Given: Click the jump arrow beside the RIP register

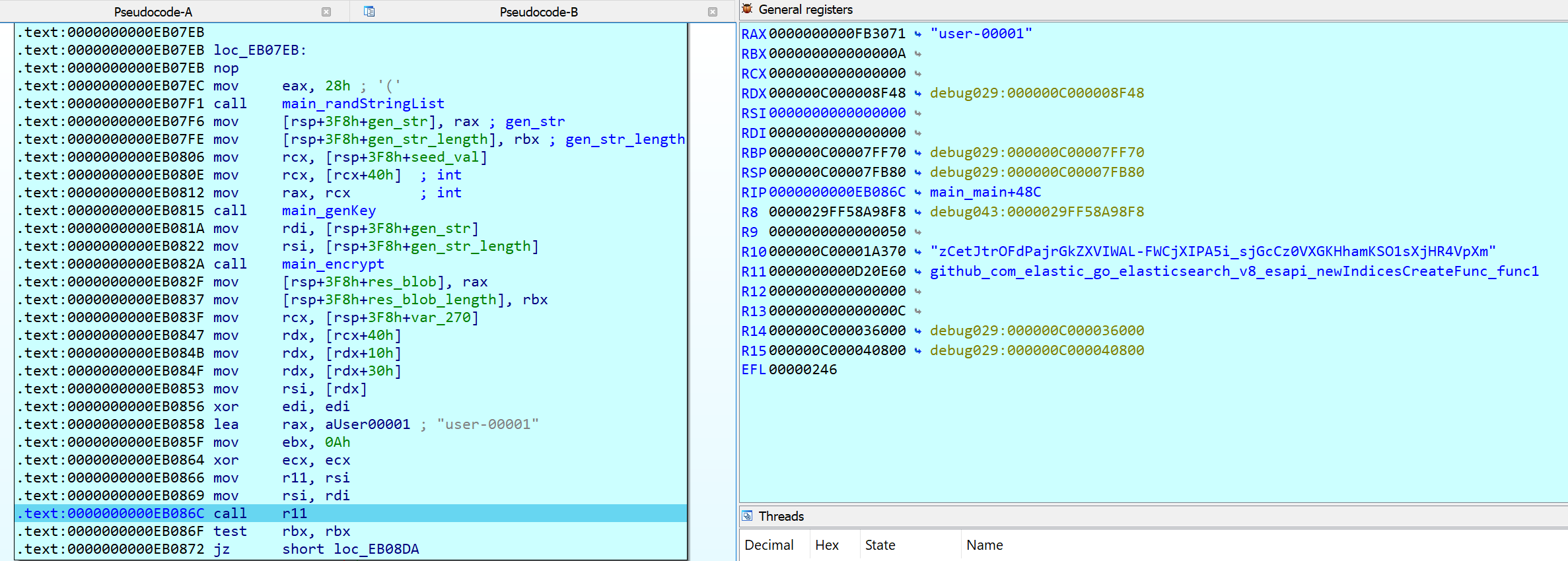Looking at the screenshot, I should (x=918, y=192).
